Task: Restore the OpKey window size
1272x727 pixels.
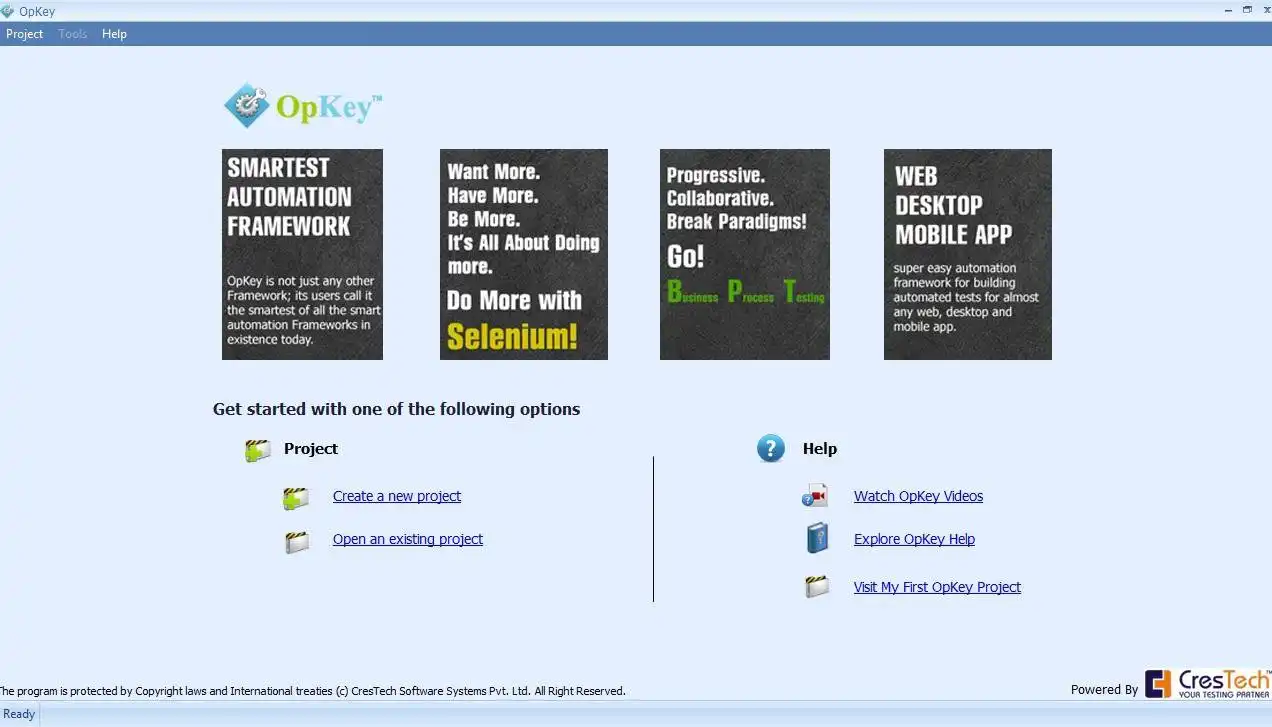Action: coord(1247,9)
